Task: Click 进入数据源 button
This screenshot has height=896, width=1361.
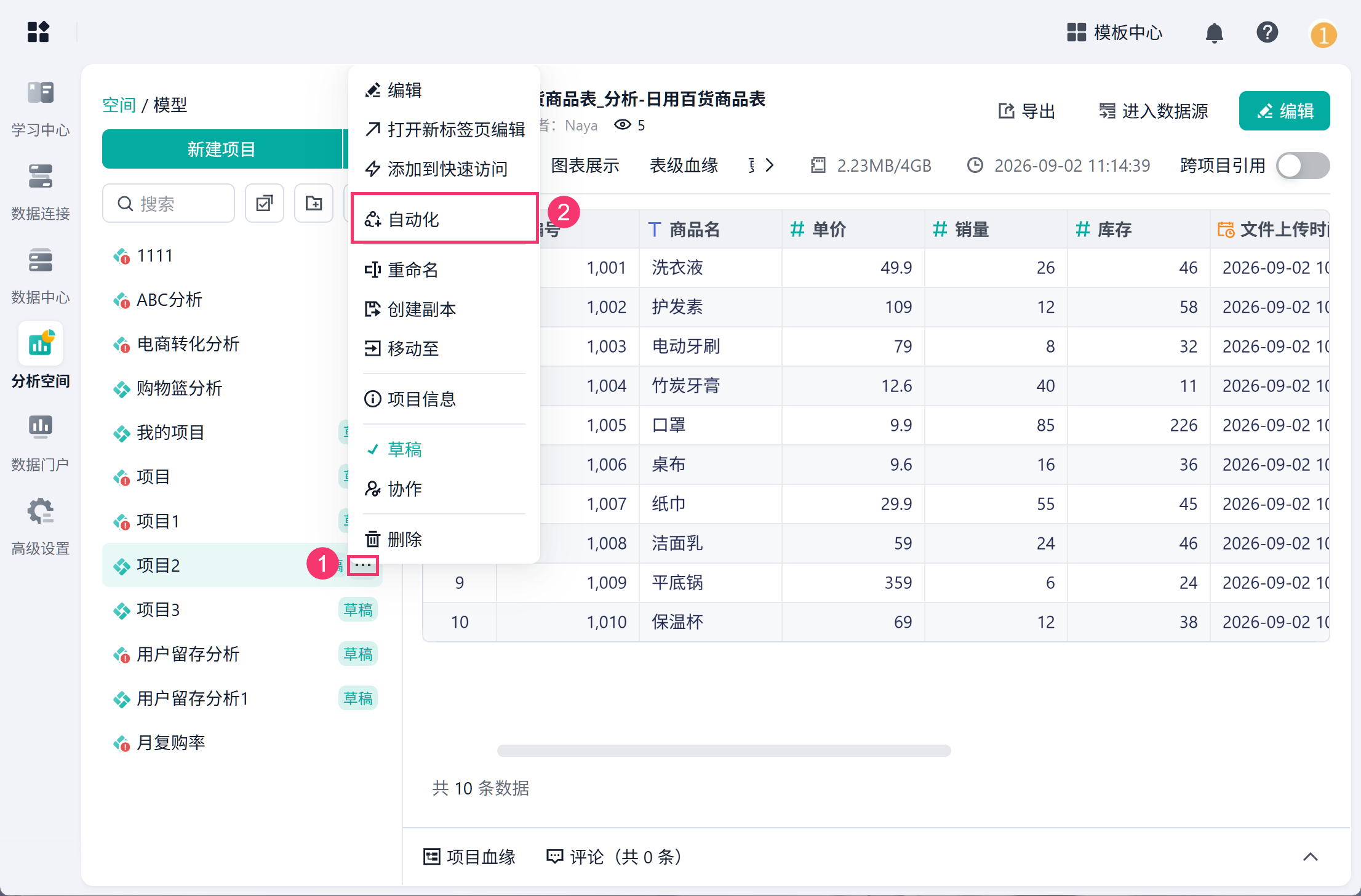Action: tap(1153, 111)
